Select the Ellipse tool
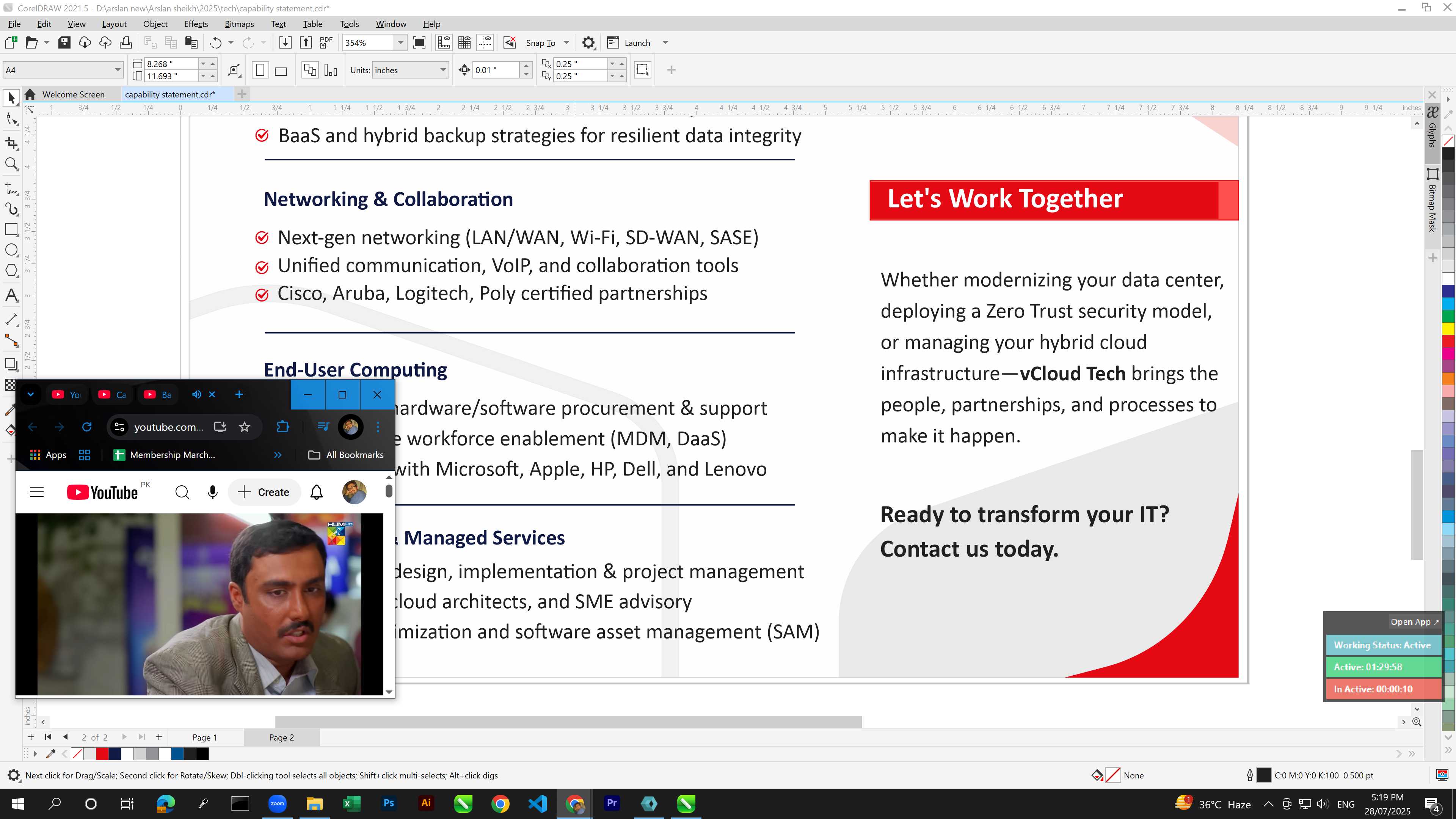The image size is (1456, 819). [x=11, y=250]
